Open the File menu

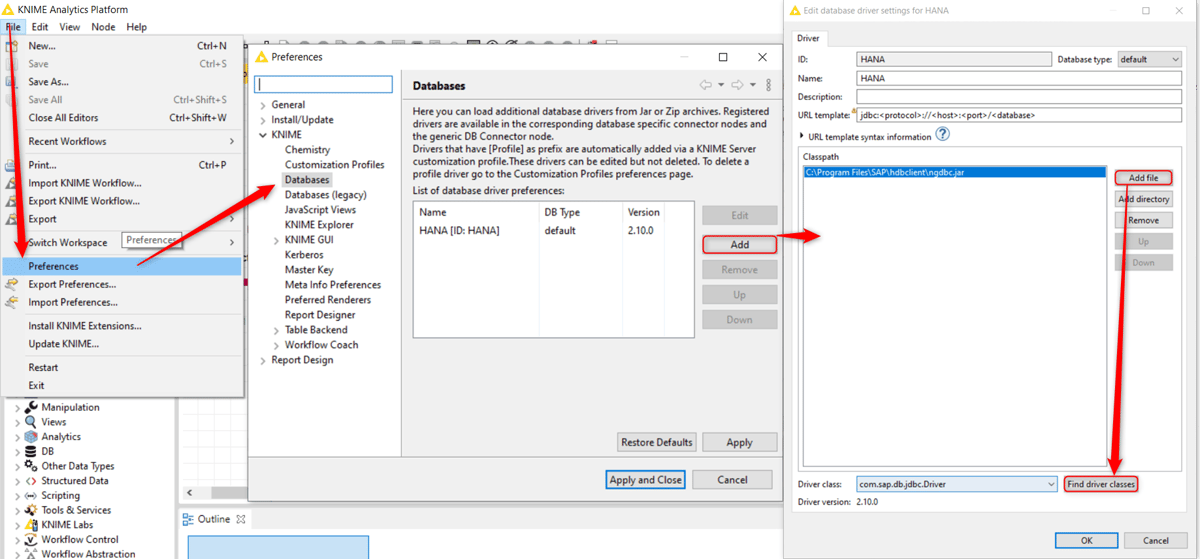(13, 27)
